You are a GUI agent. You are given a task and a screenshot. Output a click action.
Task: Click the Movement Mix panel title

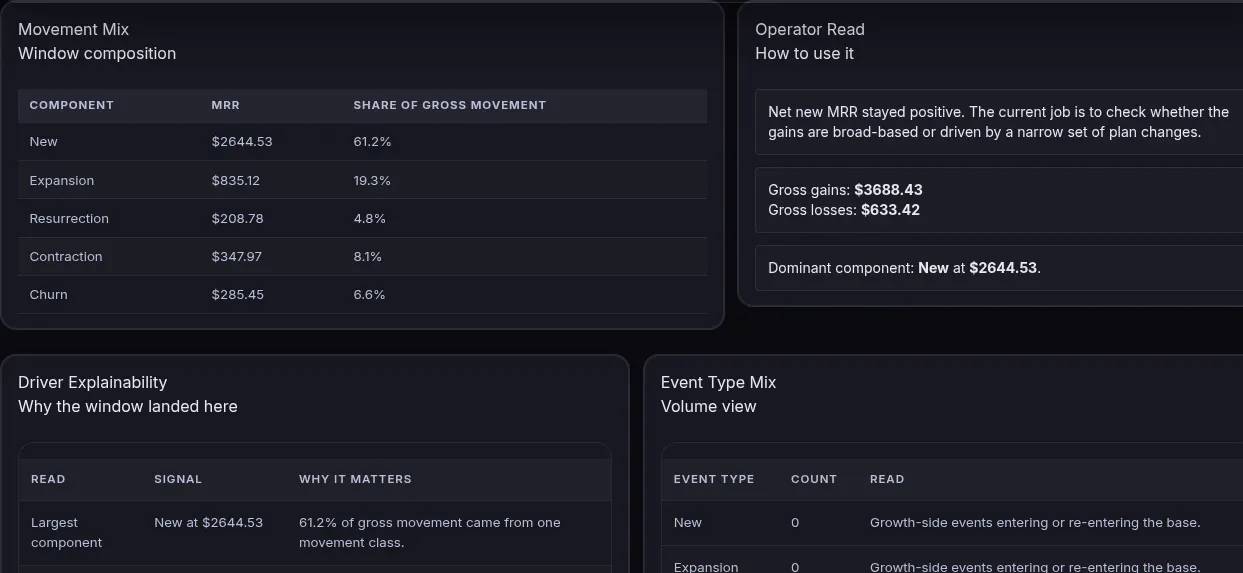74,30
